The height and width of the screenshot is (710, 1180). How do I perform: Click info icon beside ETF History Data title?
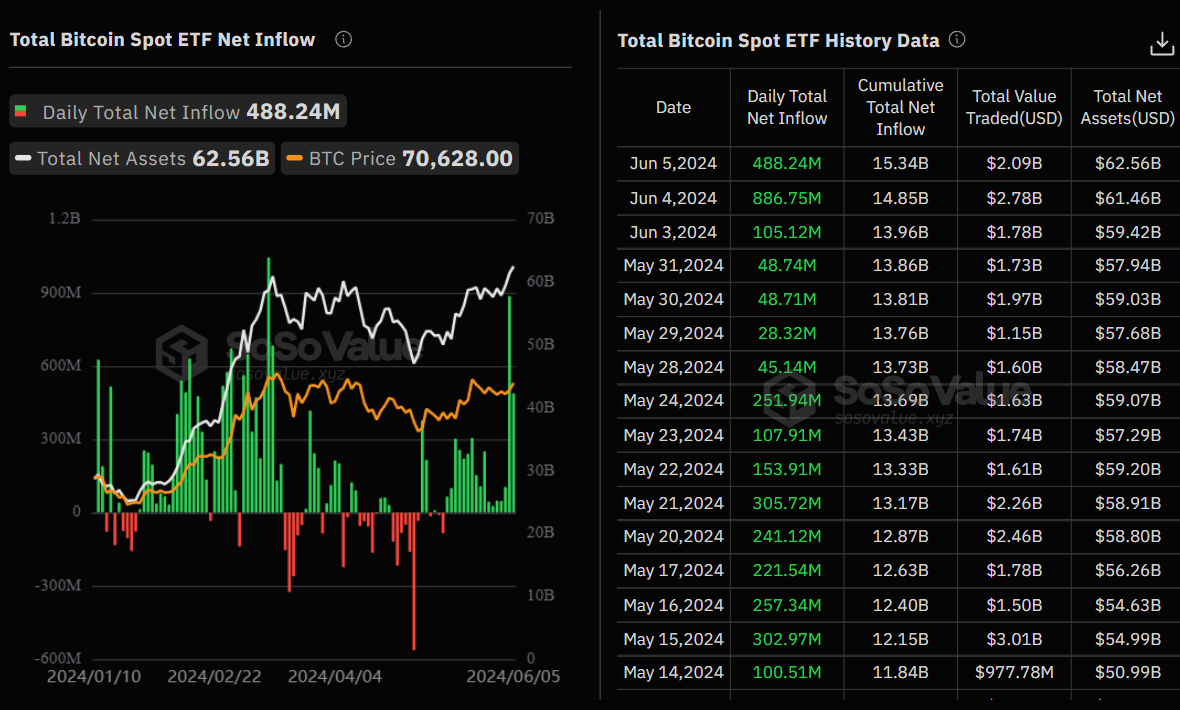pos(956,40)
